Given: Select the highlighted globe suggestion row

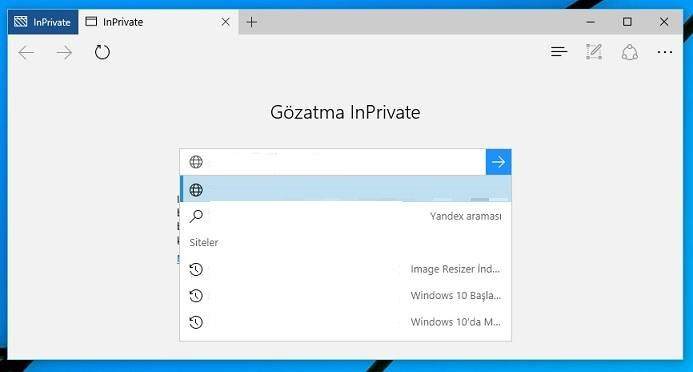Looking at the screenshot, I should (346, 189).
